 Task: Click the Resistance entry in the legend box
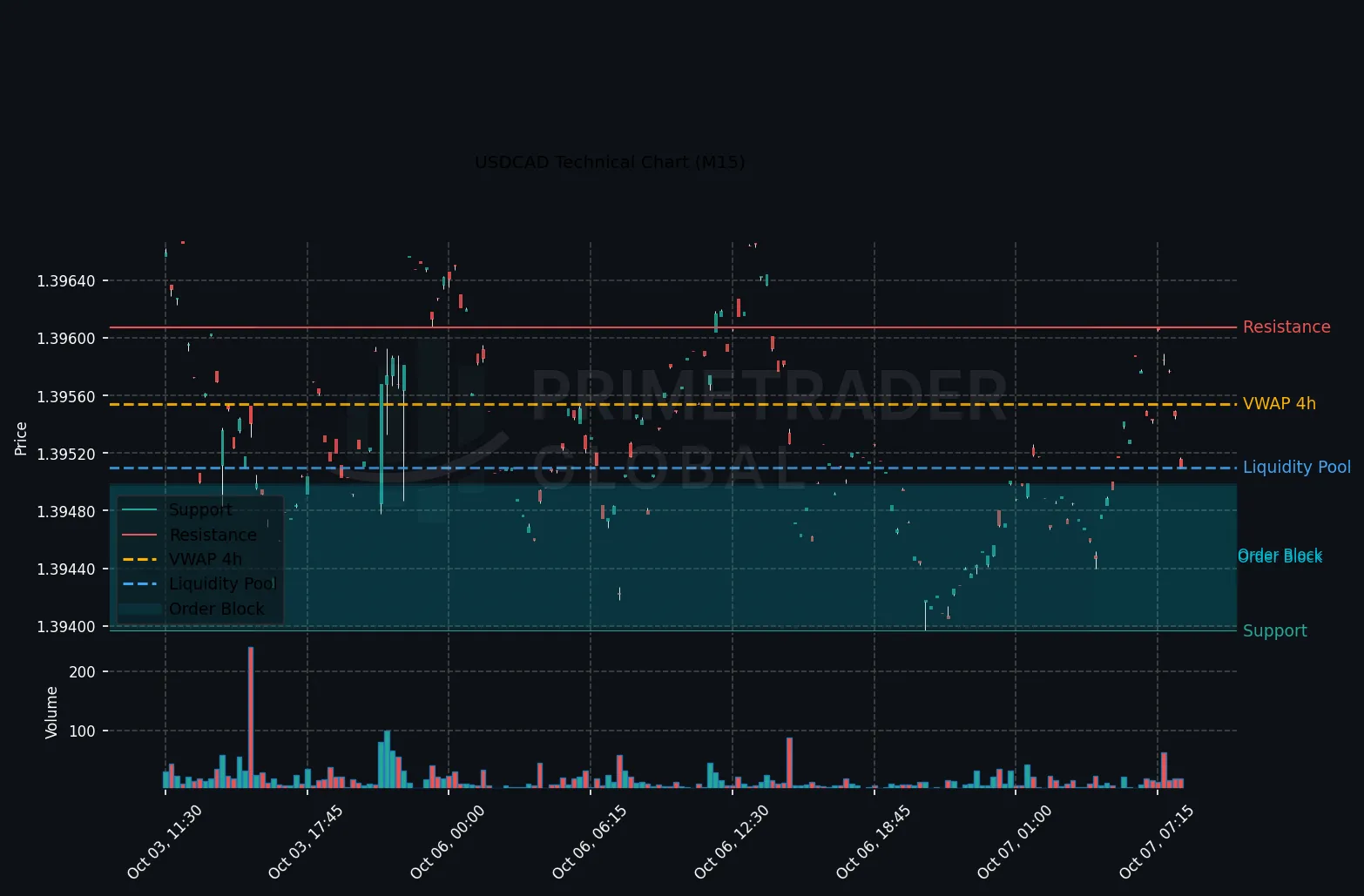(x=213, y=535)
